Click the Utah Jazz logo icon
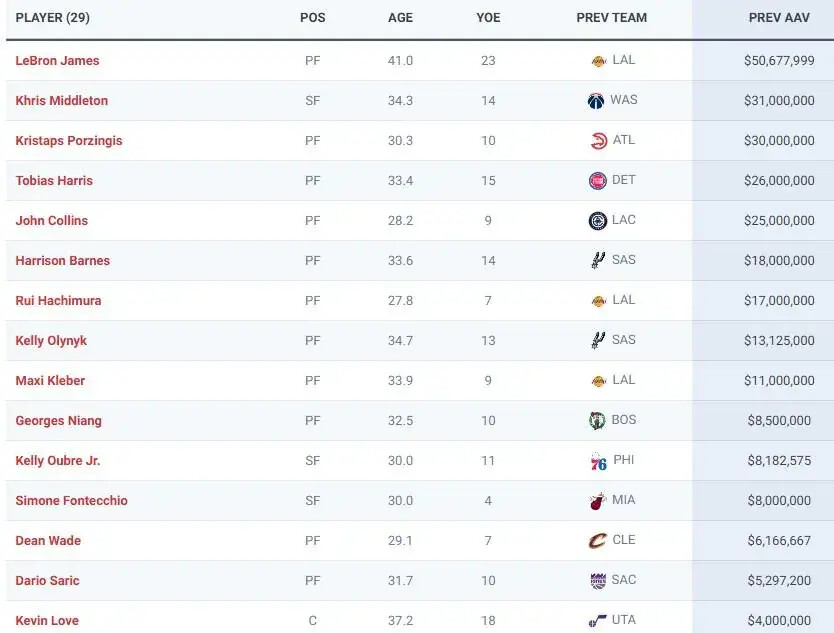 tap(598, 621)
